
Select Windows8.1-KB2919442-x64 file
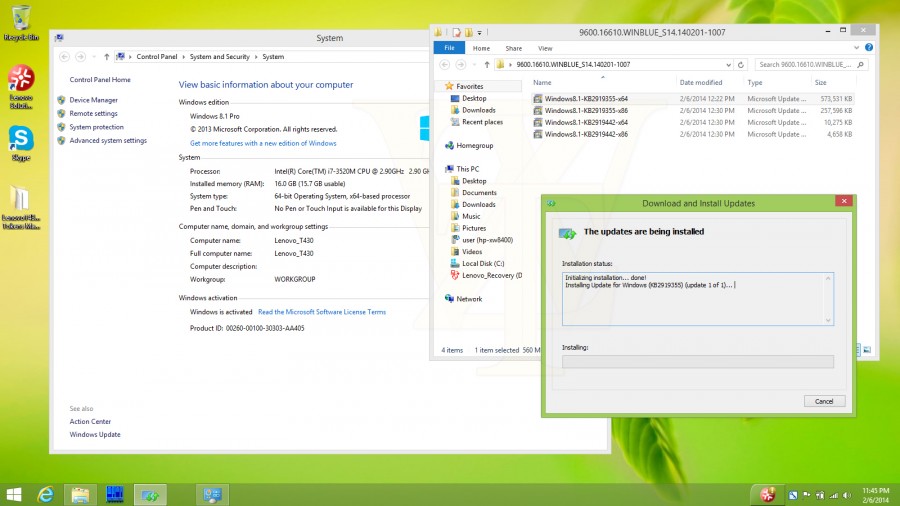tap(586, 122)
